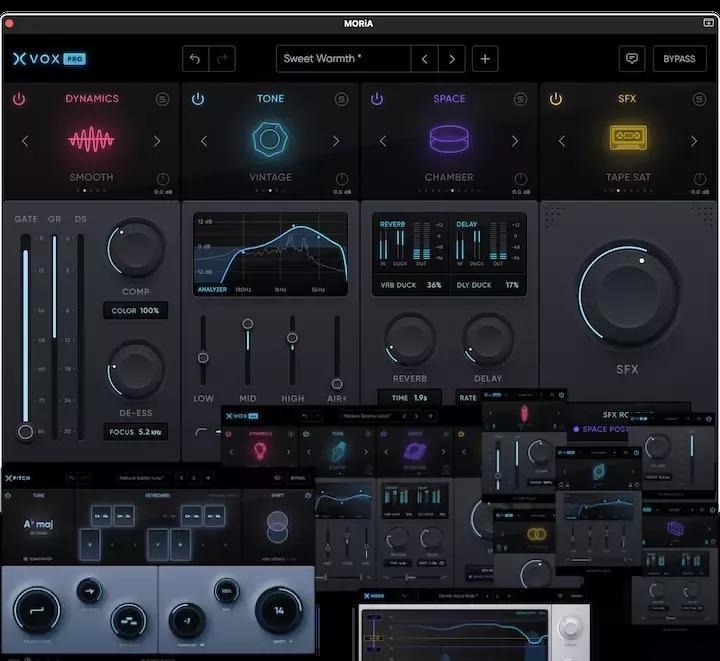Click the purple planet icon in small VOX window
This screenshot has width=720, height=661.
pos(415,451)
